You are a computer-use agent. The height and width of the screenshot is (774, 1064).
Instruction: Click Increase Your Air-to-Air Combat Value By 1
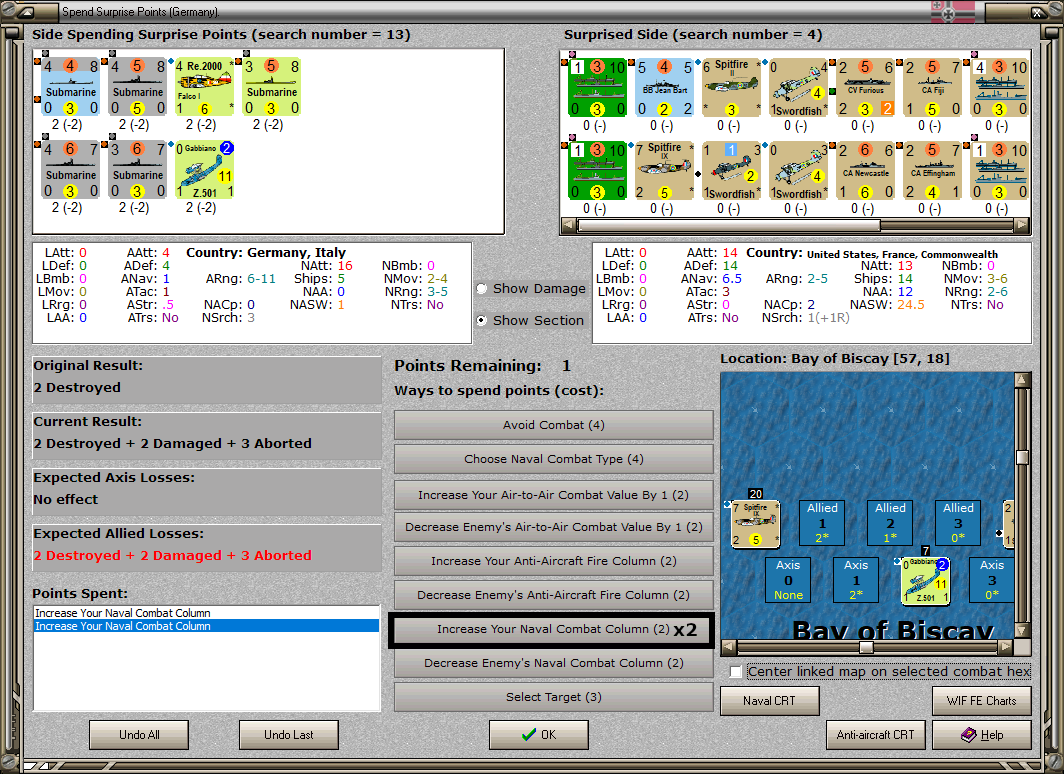[554, 495]
